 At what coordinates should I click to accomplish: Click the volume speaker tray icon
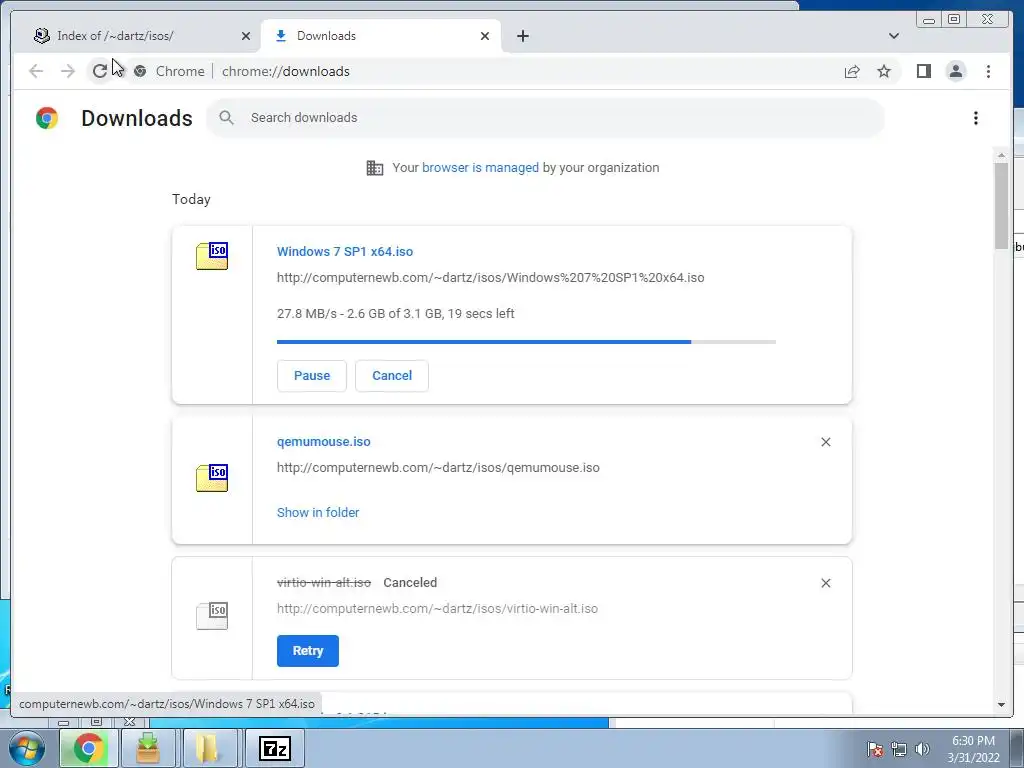(x=922, y=749)
